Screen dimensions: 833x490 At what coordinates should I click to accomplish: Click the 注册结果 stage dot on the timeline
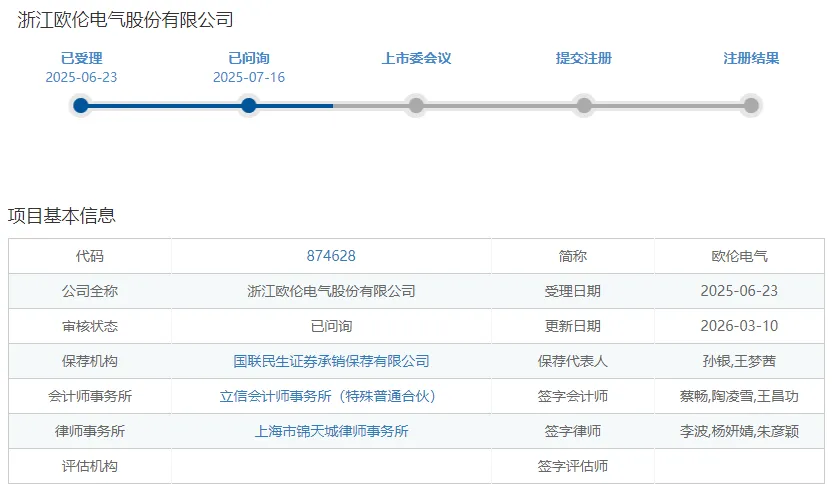[751, 105]
